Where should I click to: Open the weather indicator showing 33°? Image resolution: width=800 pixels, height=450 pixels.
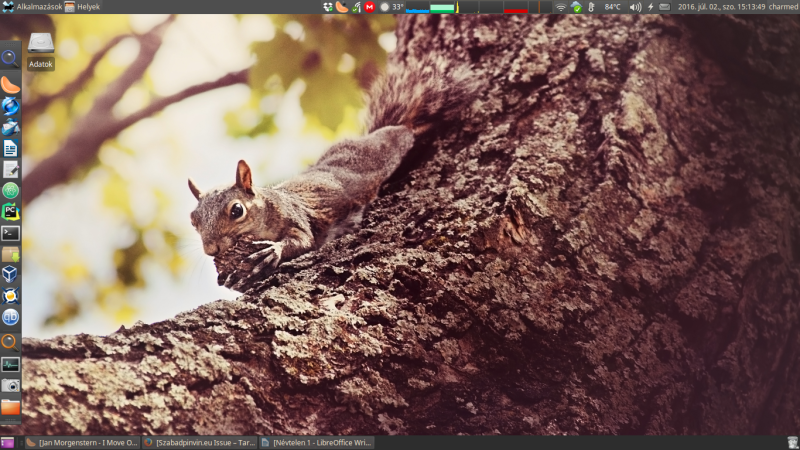coord(392,7)
